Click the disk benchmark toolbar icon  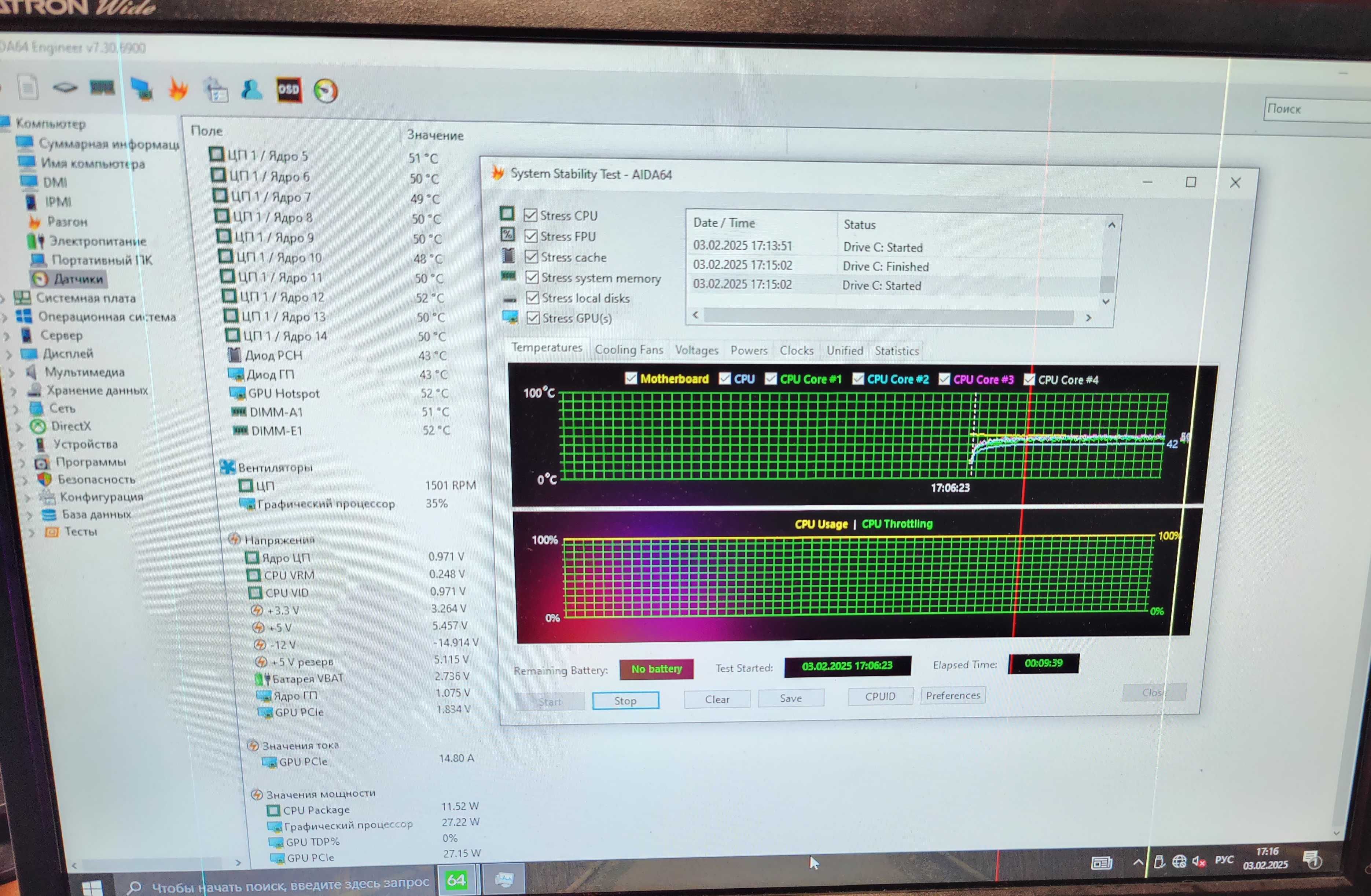(65, 88)
